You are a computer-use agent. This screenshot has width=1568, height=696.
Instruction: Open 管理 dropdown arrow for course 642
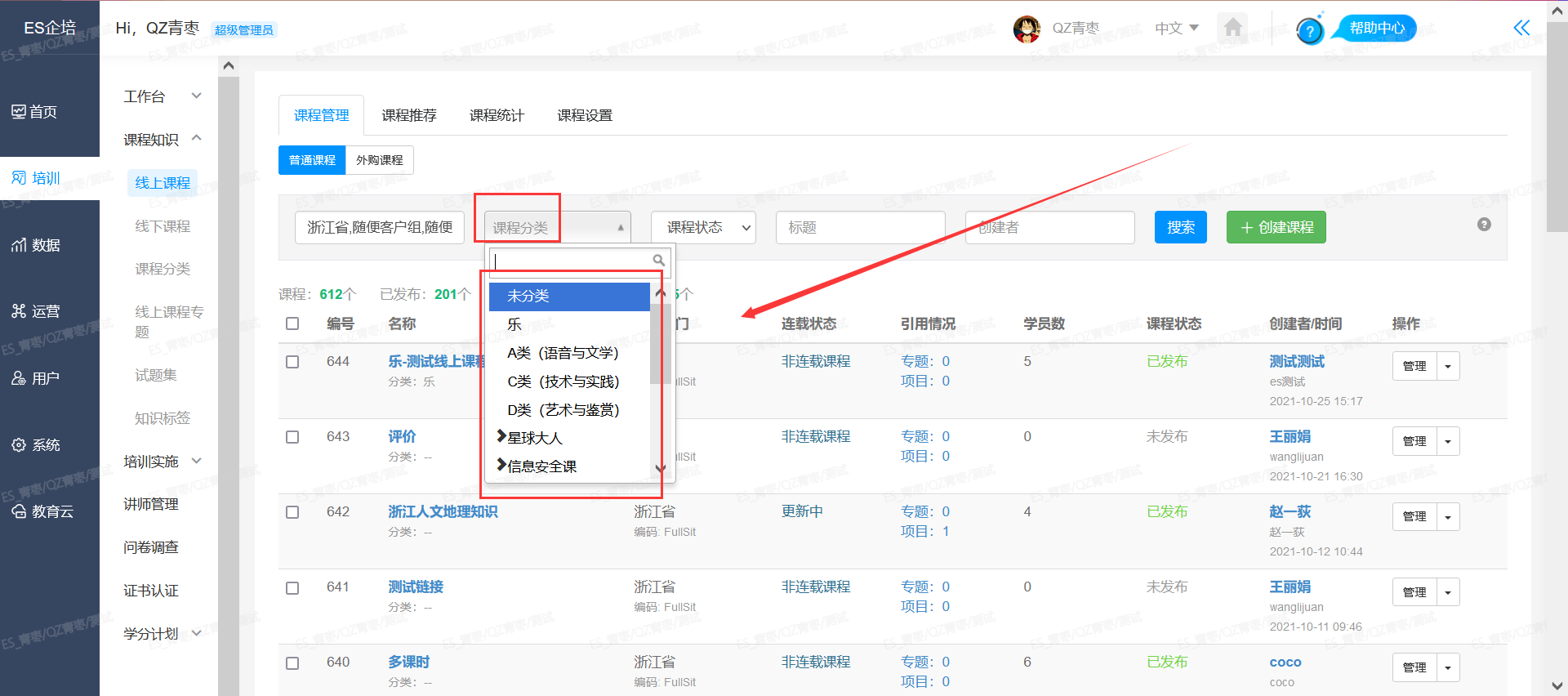(x=1448, y=516)
